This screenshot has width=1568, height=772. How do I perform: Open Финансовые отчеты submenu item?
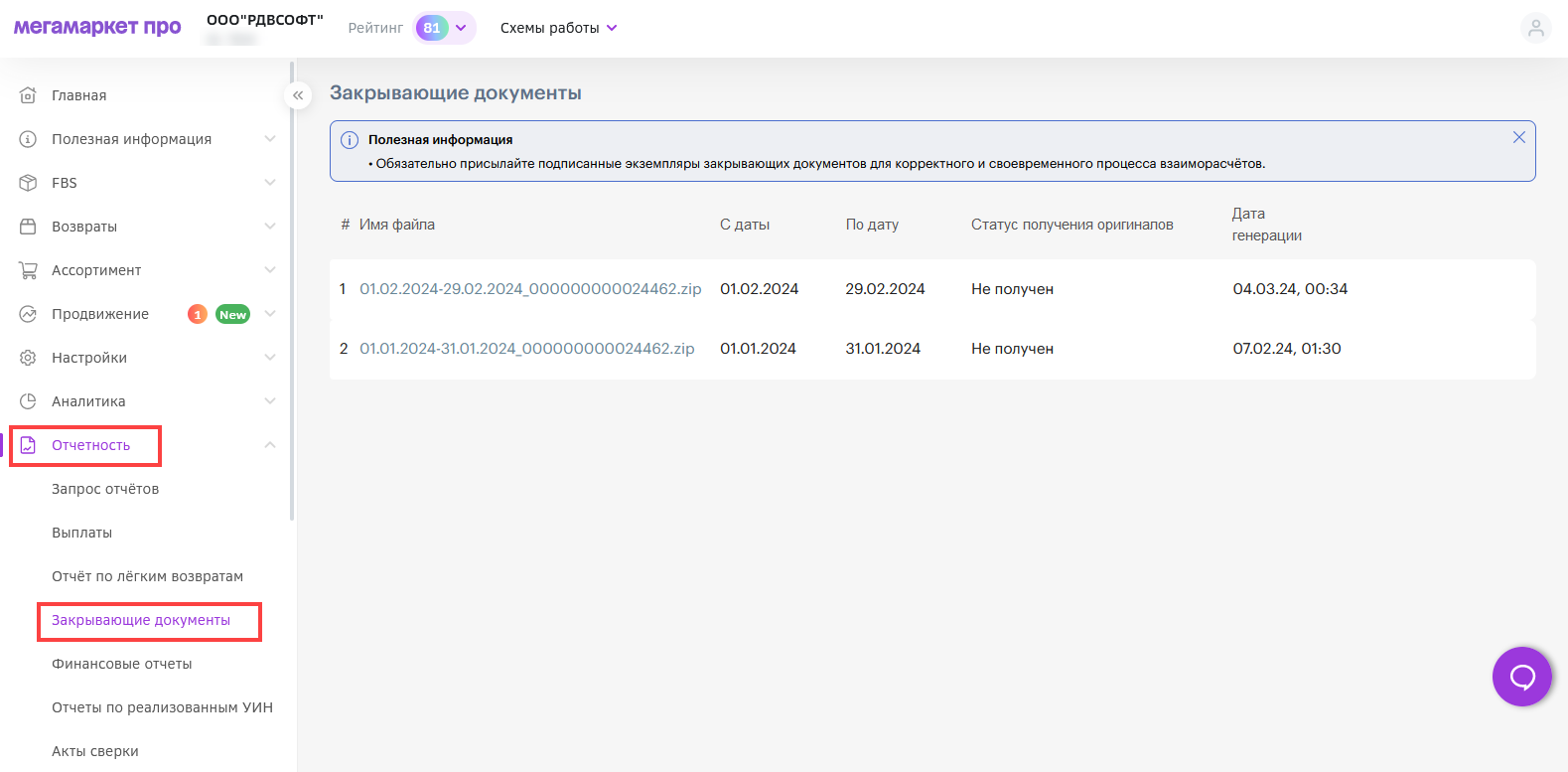122,664
